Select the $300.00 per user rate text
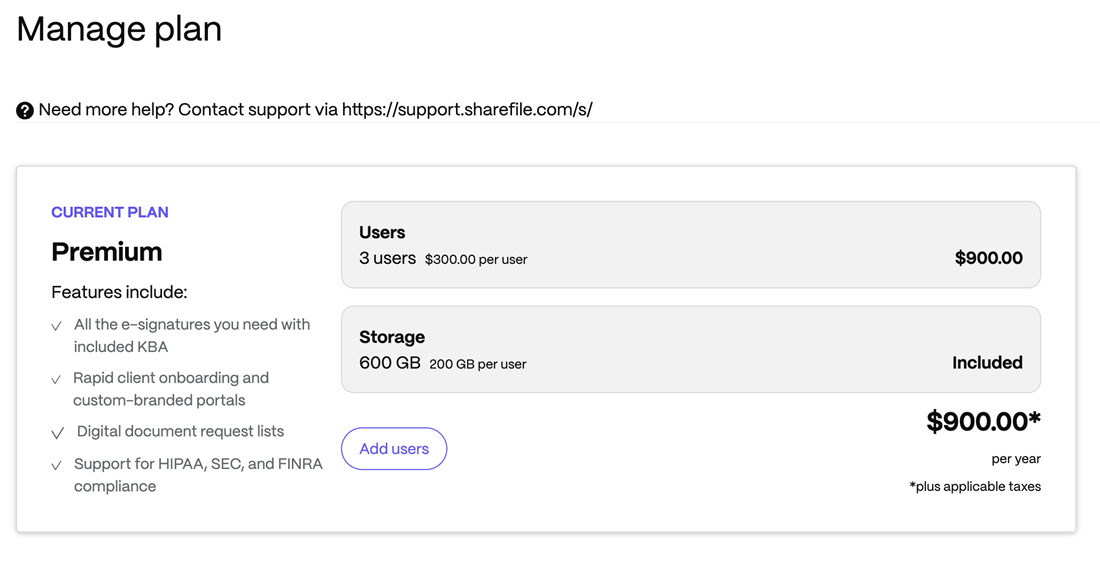 [x=476, y=259]
